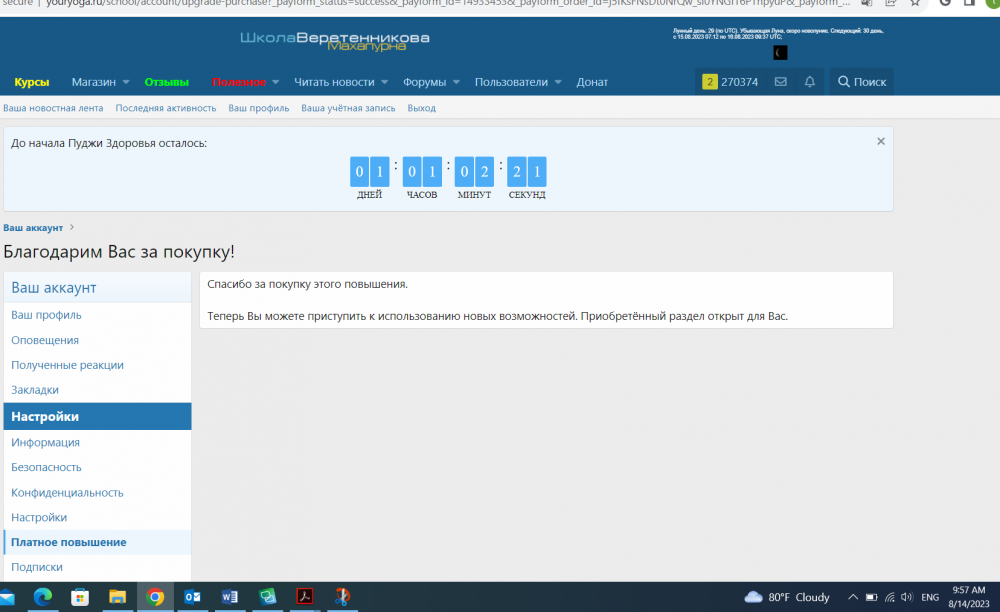Open Adobe Acrobat in taskbar
Screen dimensions: 1000x612
click(x=305, y=597)
